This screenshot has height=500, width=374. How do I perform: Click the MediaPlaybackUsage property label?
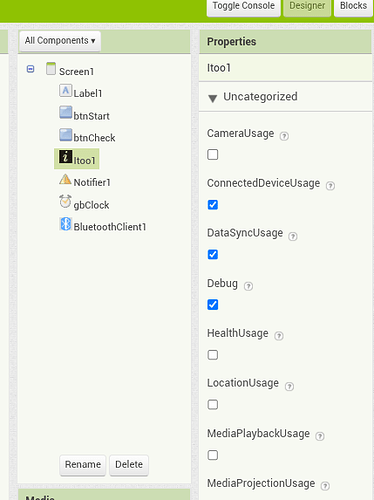[258, 433]
